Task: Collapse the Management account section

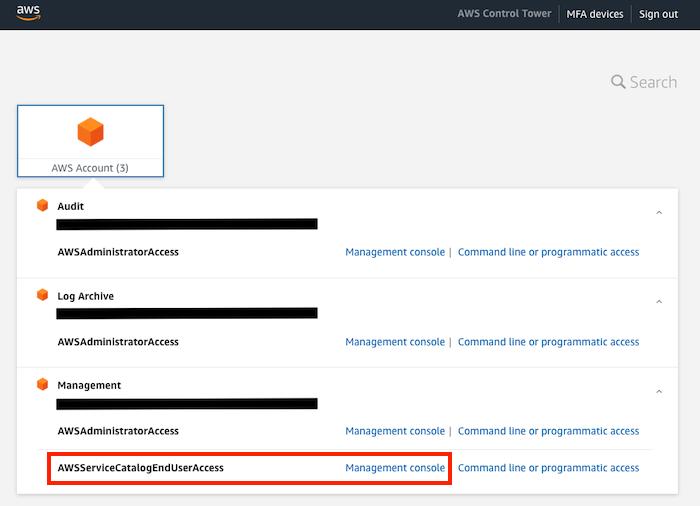Action: tap(659, 392)
